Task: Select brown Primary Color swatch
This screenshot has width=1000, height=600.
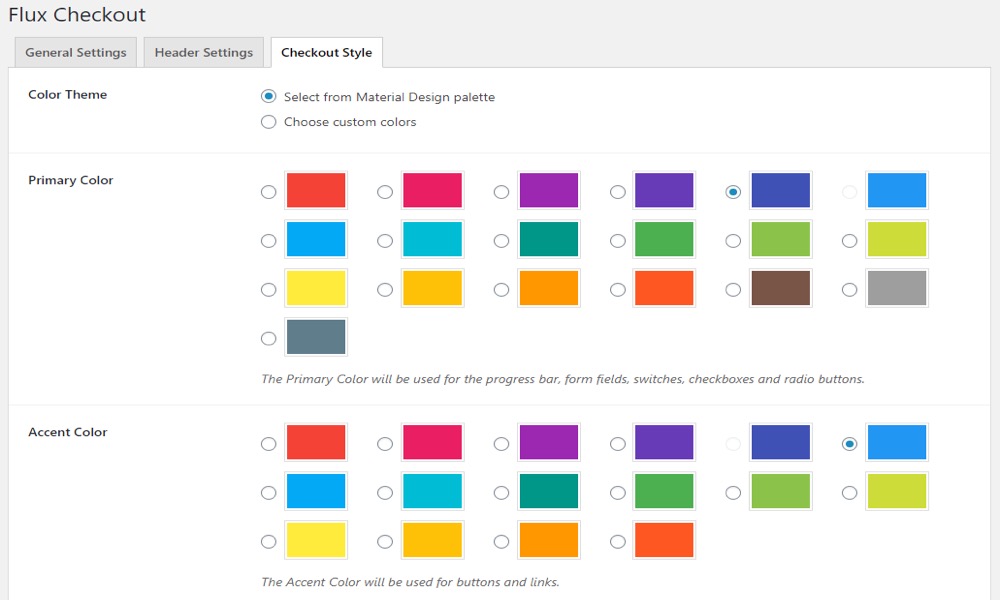Action: [781, 288]
